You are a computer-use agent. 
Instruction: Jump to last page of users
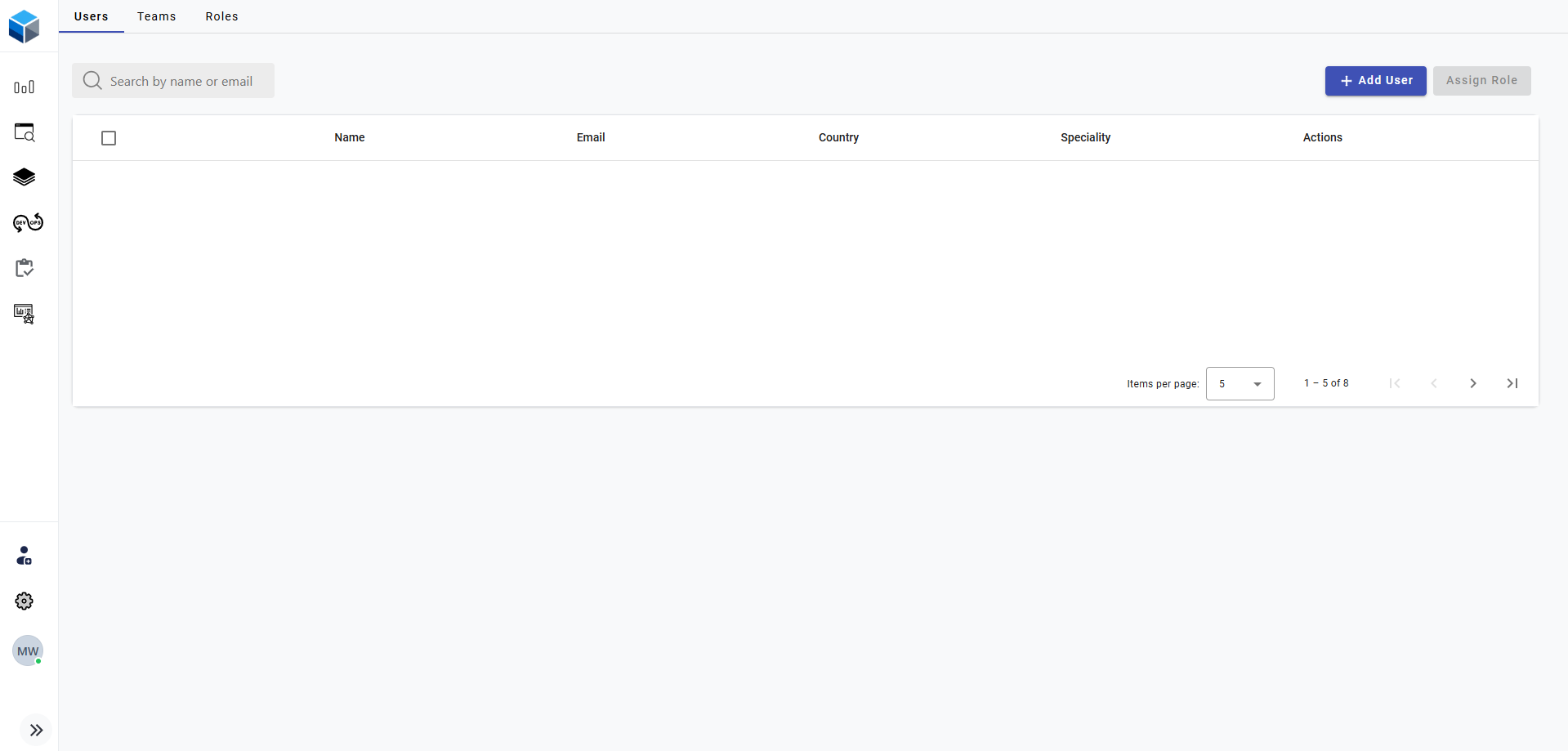1512,383
